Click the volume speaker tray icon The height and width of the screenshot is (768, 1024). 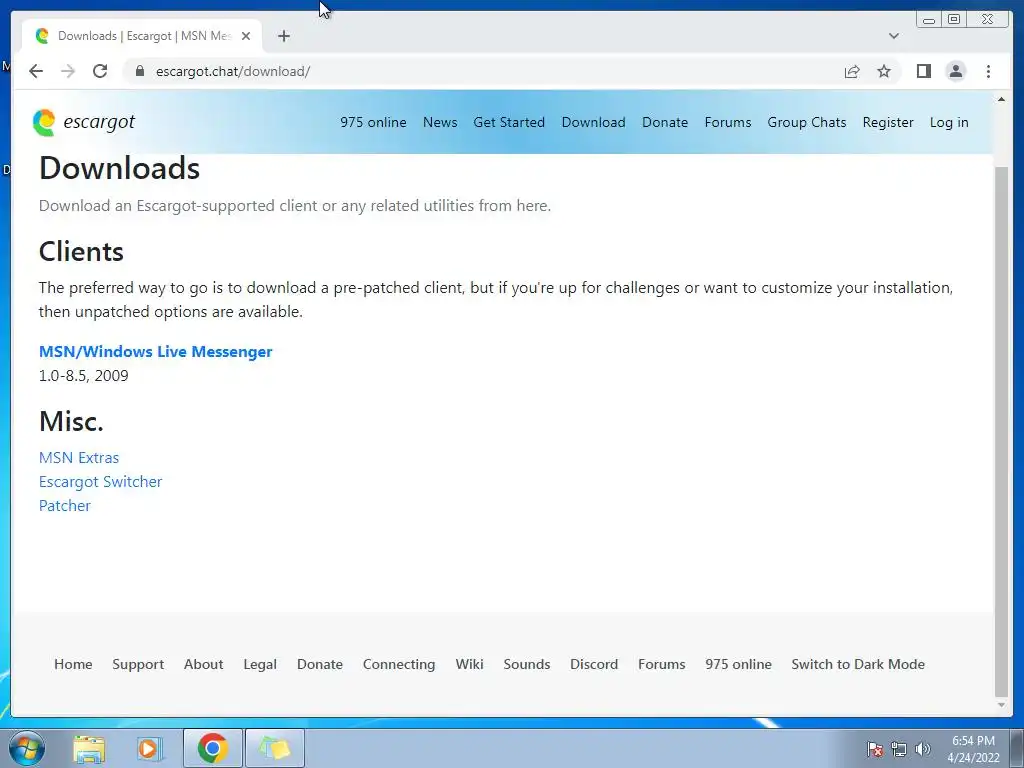[923, 749]
